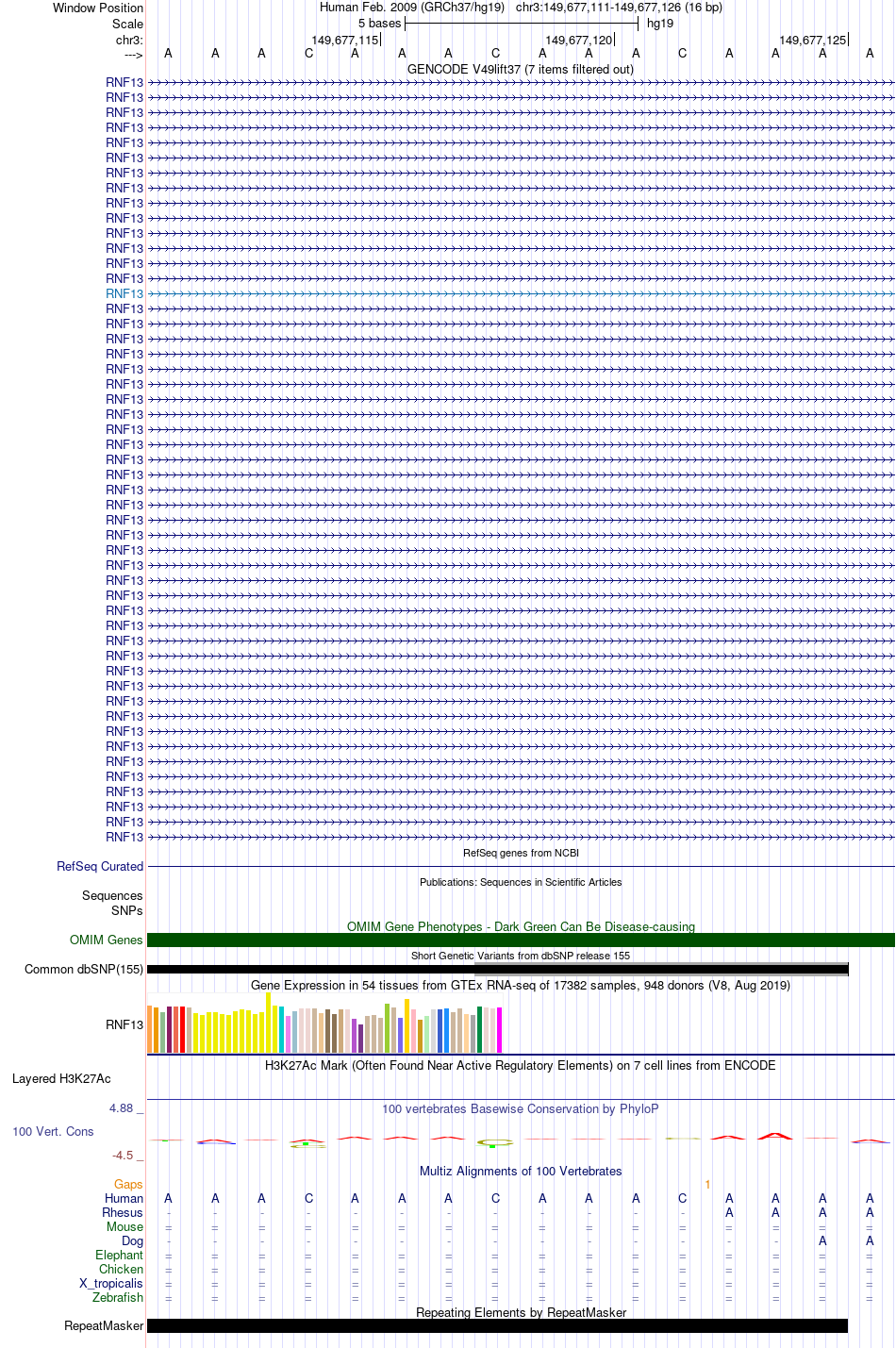This screenshot has width=896, height=1348.
Task: Select the Human alignment row label
Action: click(x=124, y=1198)
